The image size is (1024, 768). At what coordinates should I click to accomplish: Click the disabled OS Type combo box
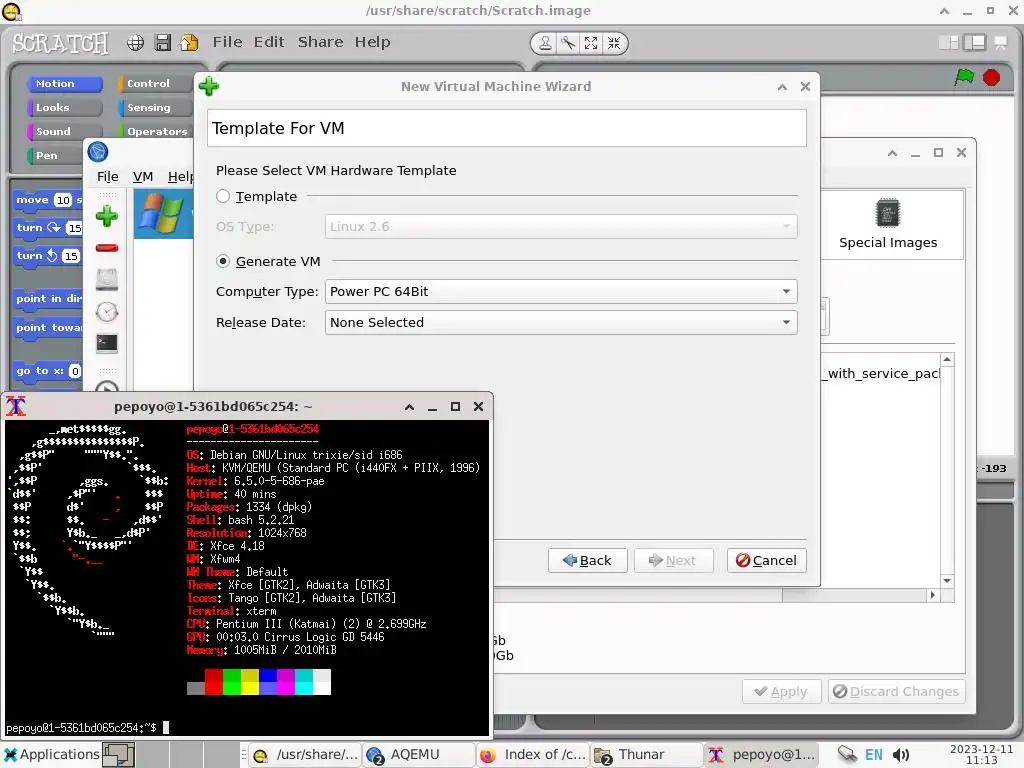561,227
